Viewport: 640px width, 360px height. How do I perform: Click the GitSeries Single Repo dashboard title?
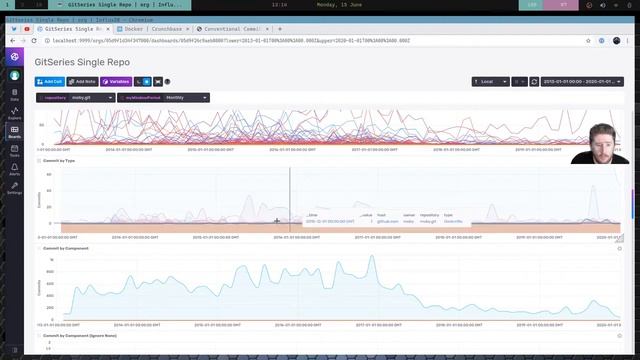82,62
